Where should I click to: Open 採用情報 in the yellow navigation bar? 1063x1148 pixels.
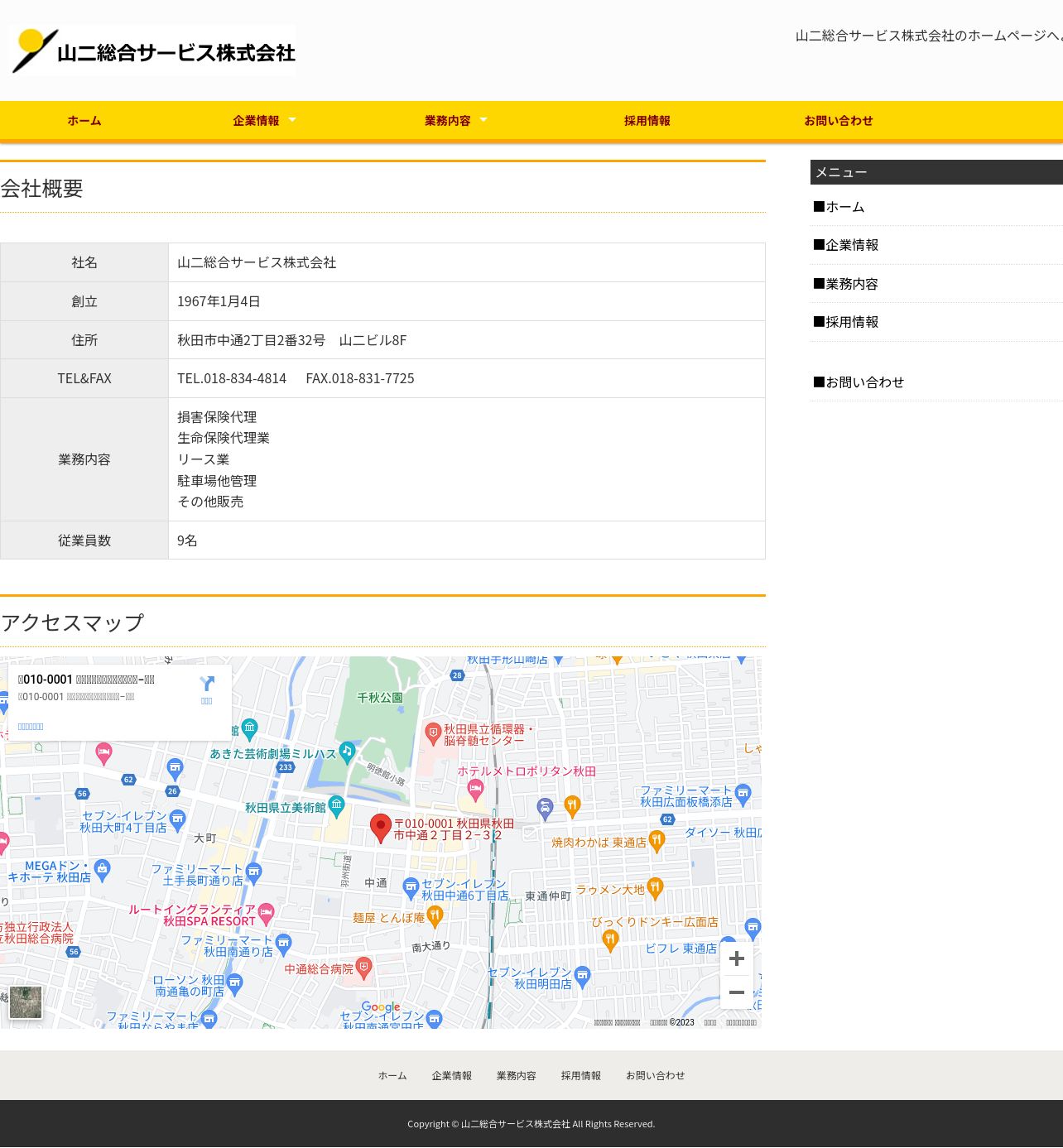(647, 121)
